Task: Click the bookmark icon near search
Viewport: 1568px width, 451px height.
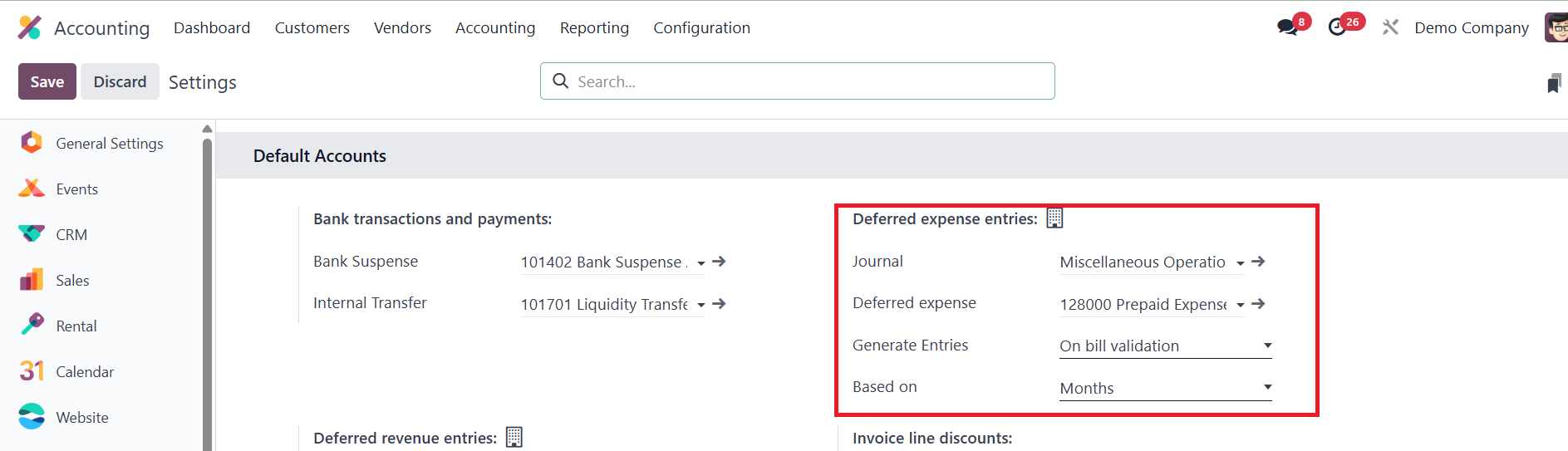Action: click(1553, 83)
